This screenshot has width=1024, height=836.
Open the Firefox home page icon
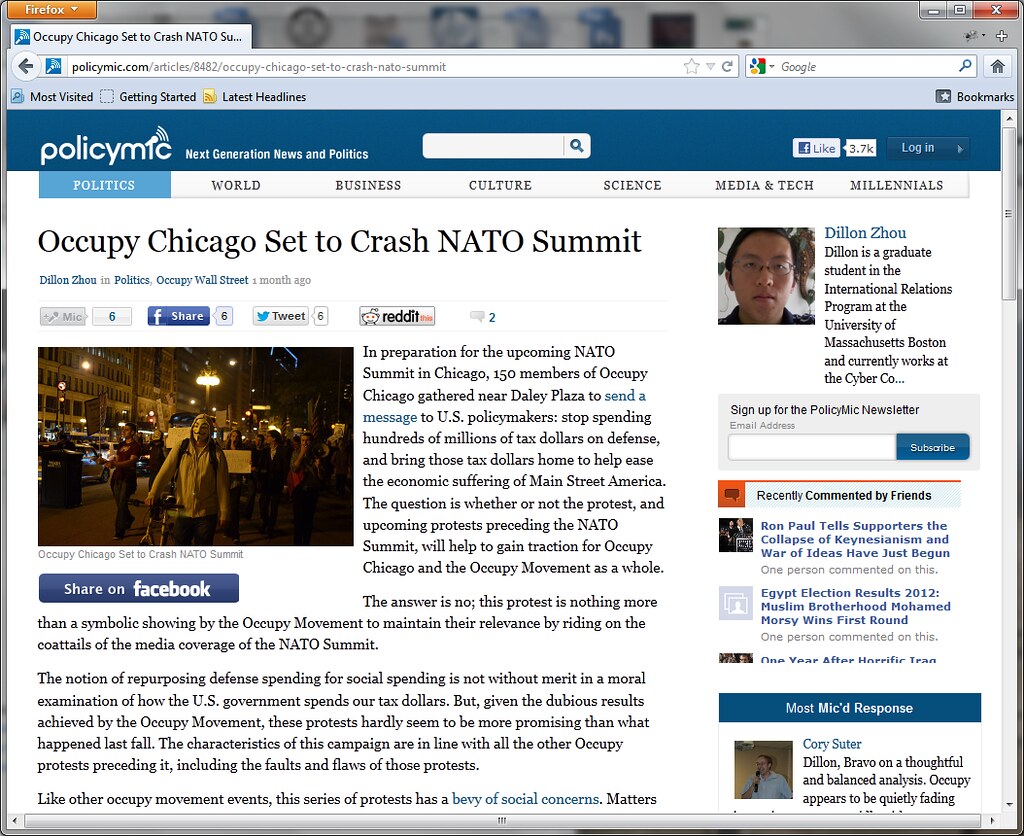[997, 66]
